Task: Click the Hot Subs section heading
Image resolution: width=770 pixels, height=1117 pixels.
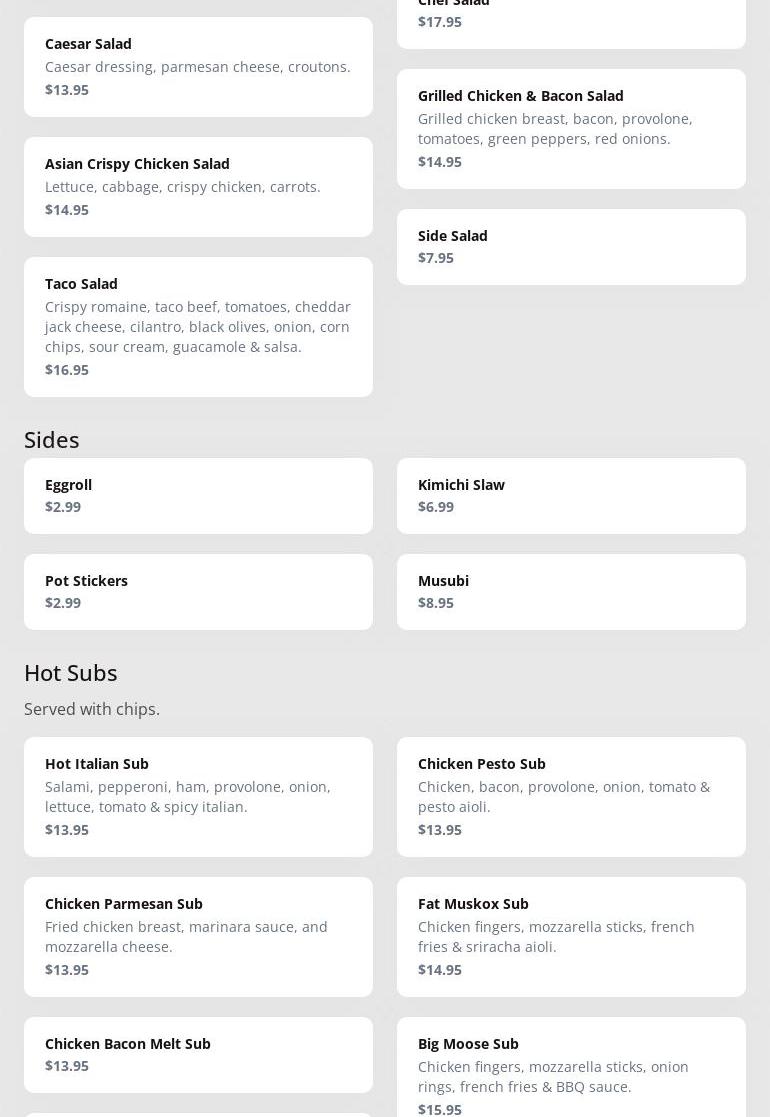Action: (71, 673)
